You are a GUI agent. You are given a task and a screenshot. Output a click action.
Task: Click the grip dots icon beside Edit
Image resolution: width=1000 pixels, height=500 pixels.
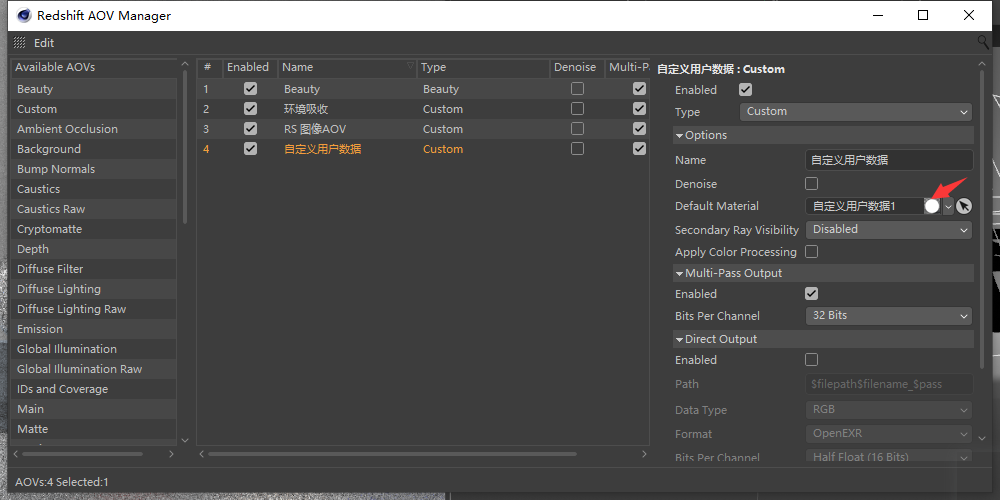coord(20,43)
